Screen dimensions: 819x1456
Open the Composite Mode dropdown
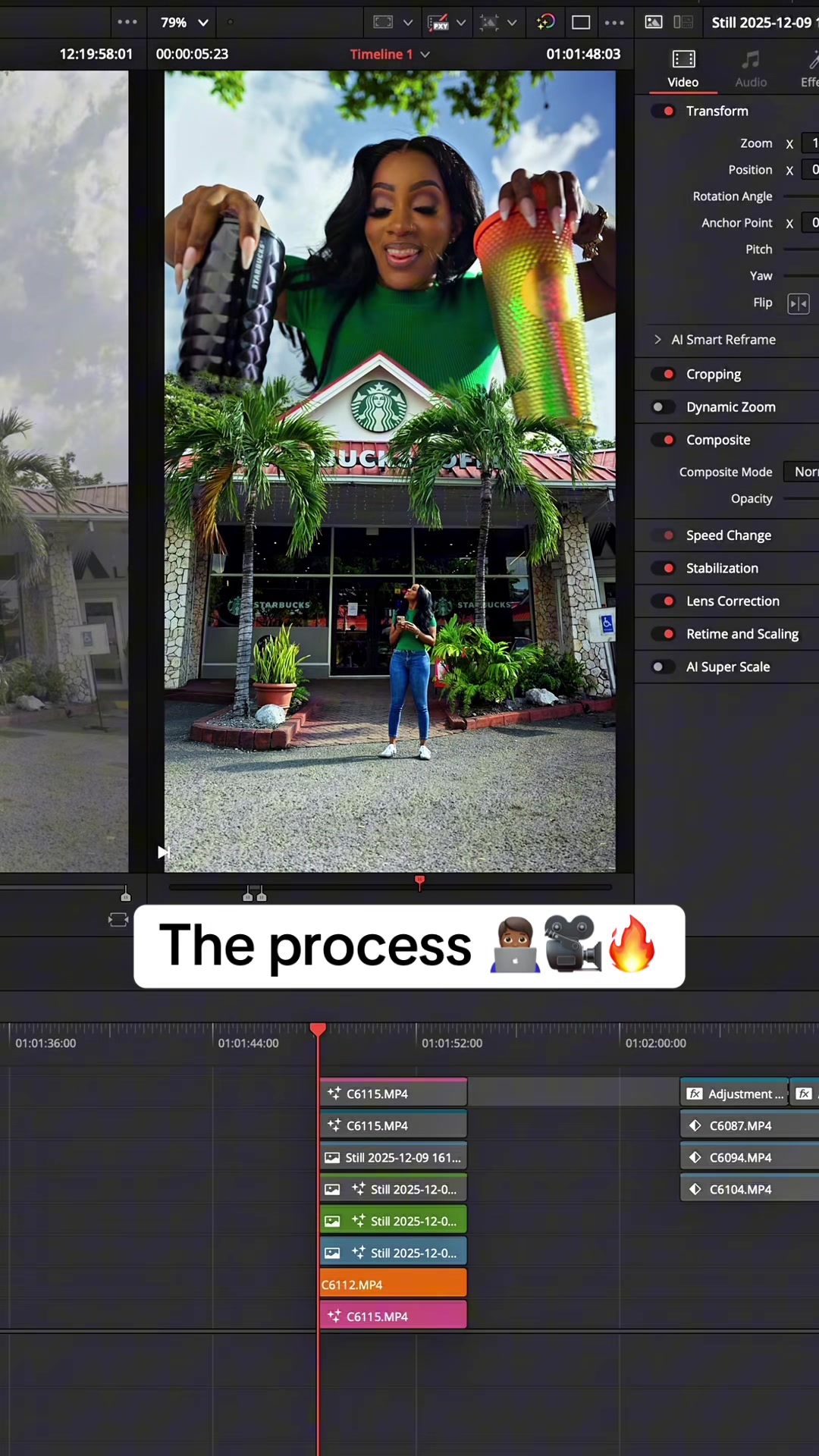802,472
